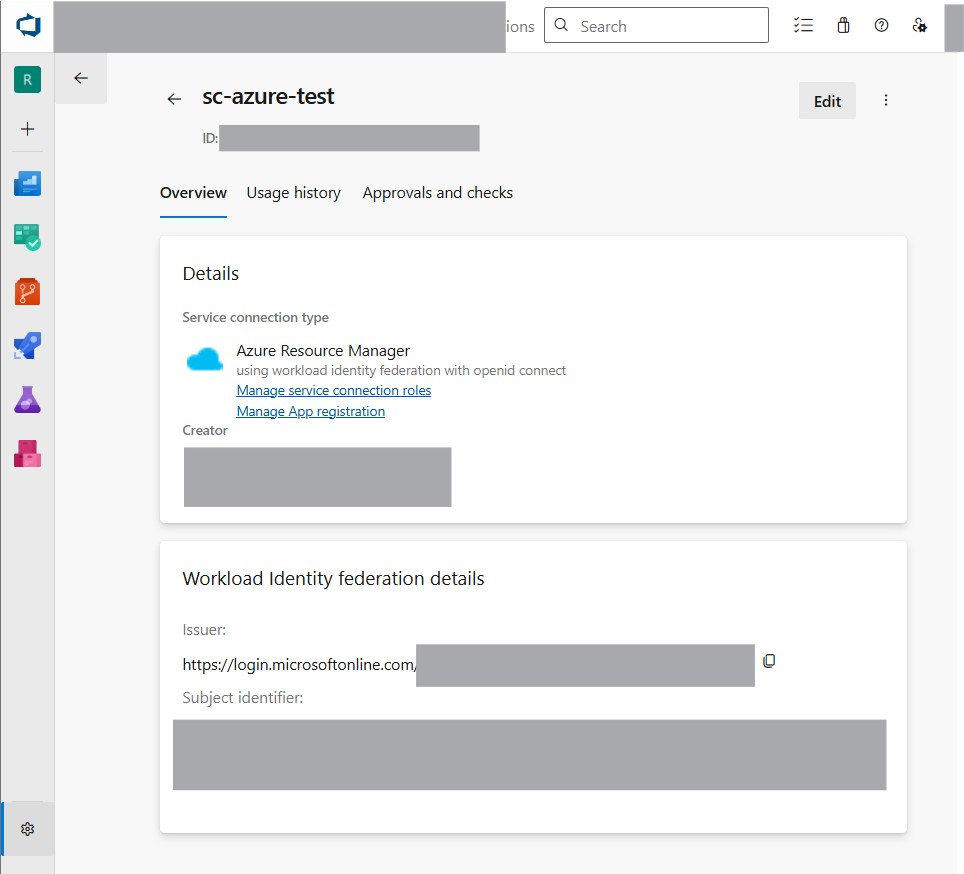Copy the Issuer URL
This screenshot has width=964, height=874.
(x=769, y=661)
